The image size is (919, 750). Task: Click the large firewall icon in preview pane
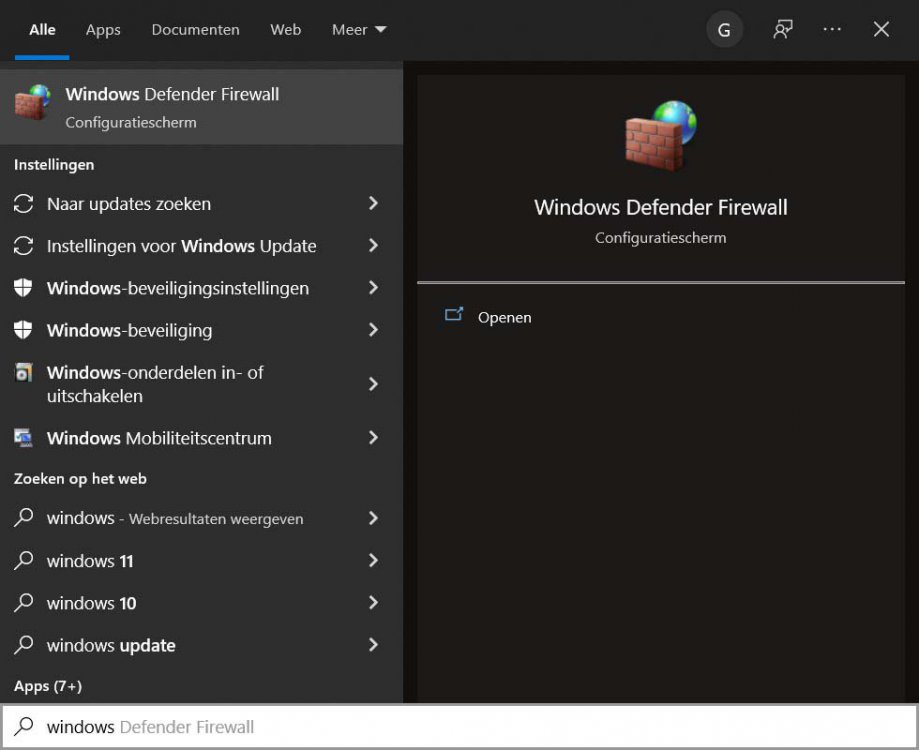pyautogui.click(x=660, y=135)
